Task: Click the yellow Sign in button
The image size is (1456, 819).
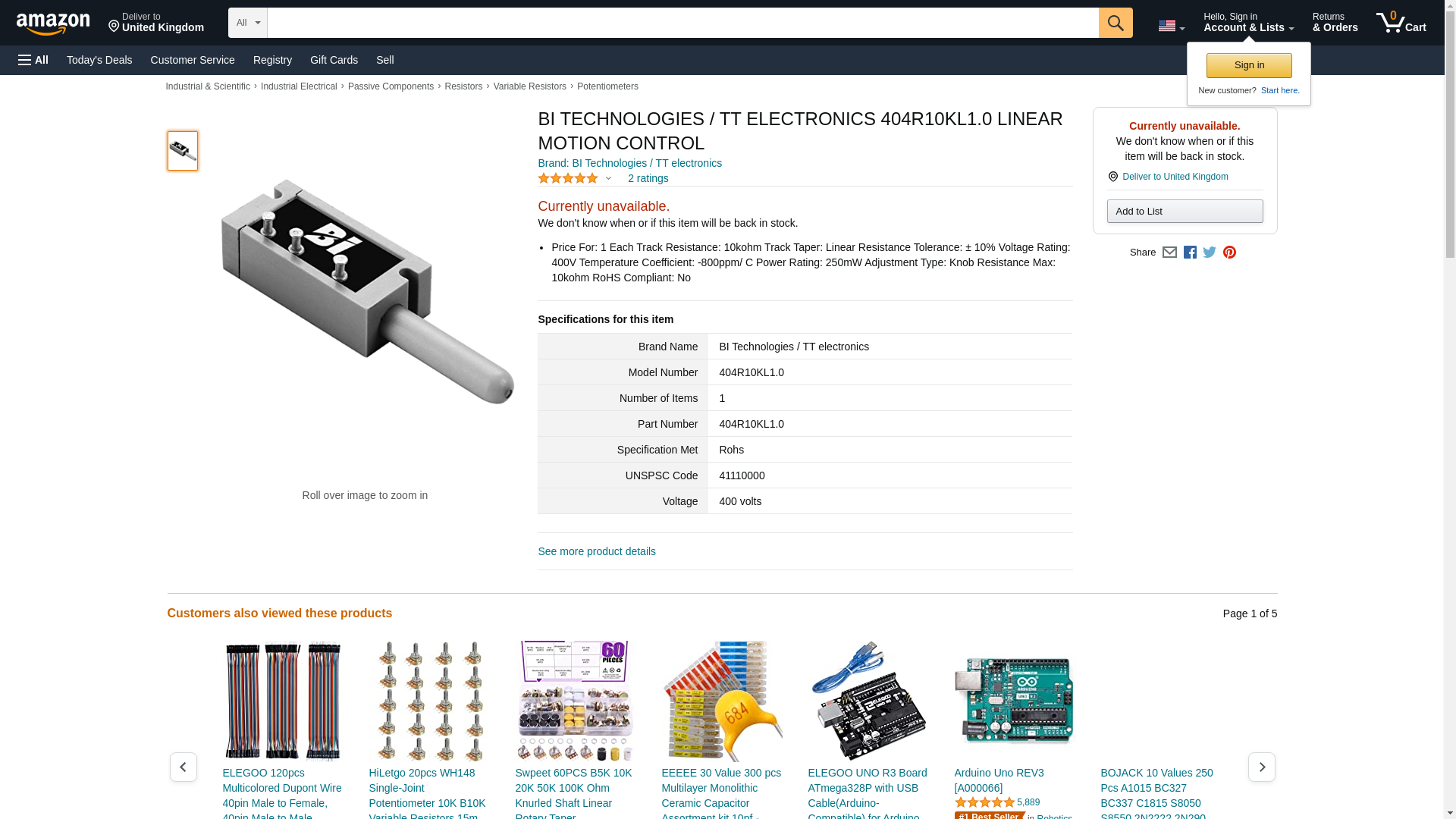Action: [1249, 65]
